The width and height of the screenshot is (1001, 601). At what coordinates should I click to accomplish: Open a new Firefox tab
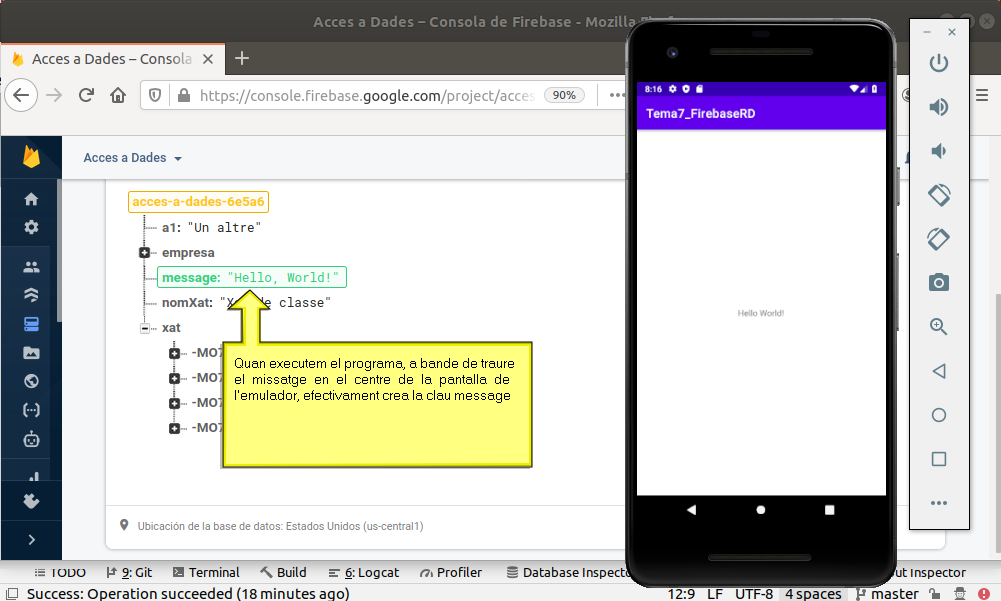click(242, 59)
